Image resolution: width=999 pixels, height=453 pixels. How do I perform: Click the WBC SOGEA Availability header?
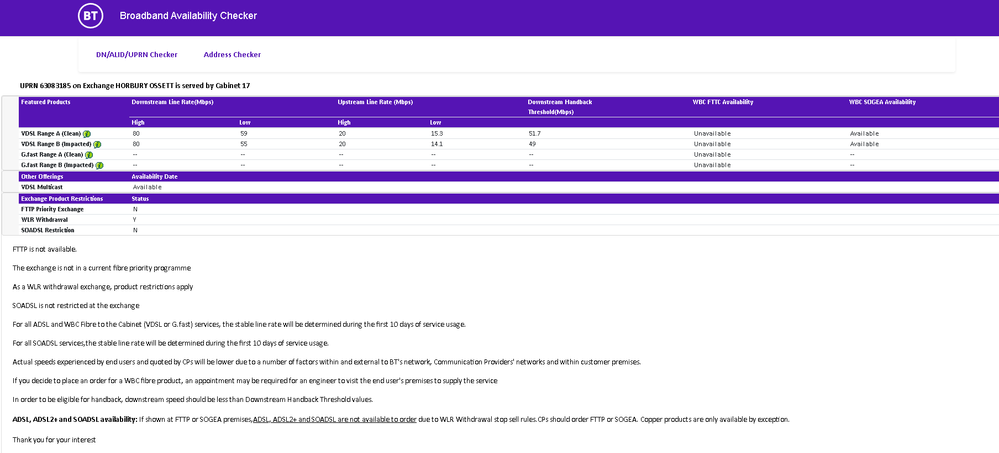pos(882,102)
